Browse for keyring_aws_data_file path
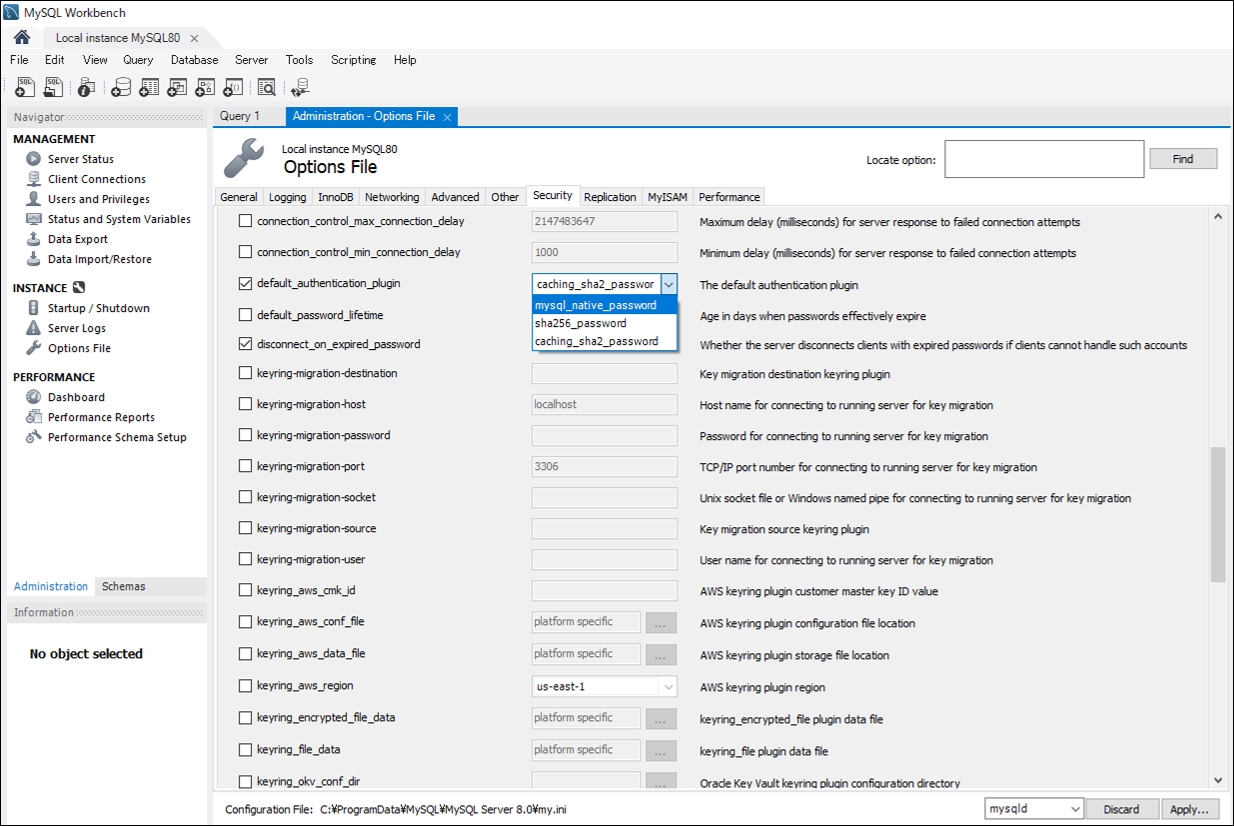This screenshot has height=826, width=1234. point(661,655)
